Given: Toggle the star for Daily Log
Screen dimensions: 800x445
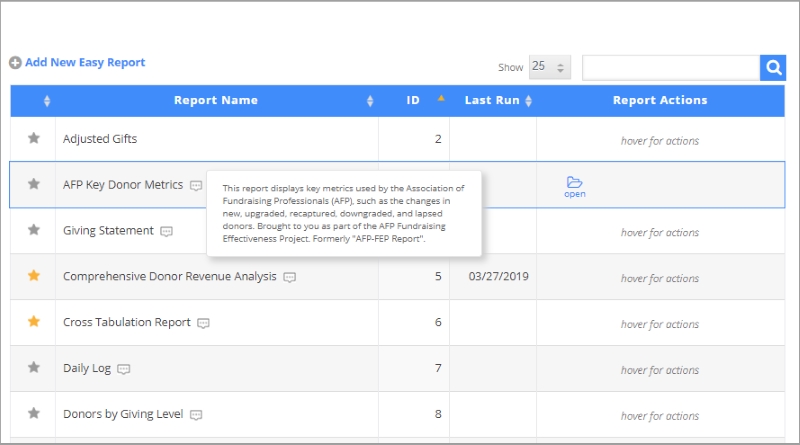Looking at the screenshot, I should point(34,367).
